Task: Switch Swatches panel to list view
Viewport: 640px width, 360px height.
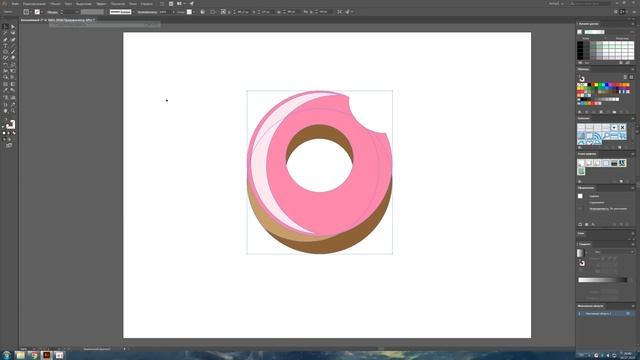Action: coord(625,77)
